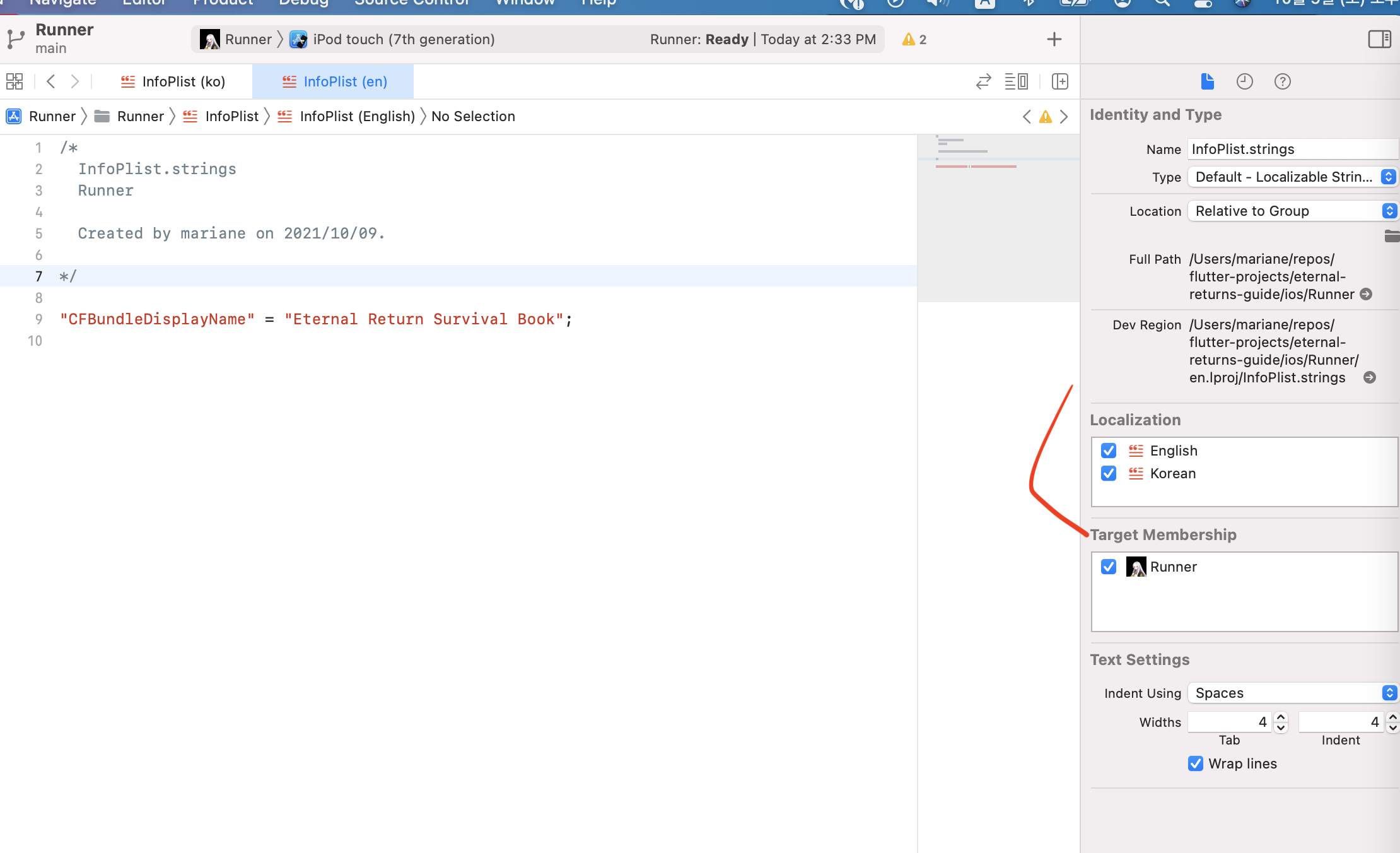Open the Type dropdown for file
This screenshot has width=1400, height=853.
[1292, 177]
